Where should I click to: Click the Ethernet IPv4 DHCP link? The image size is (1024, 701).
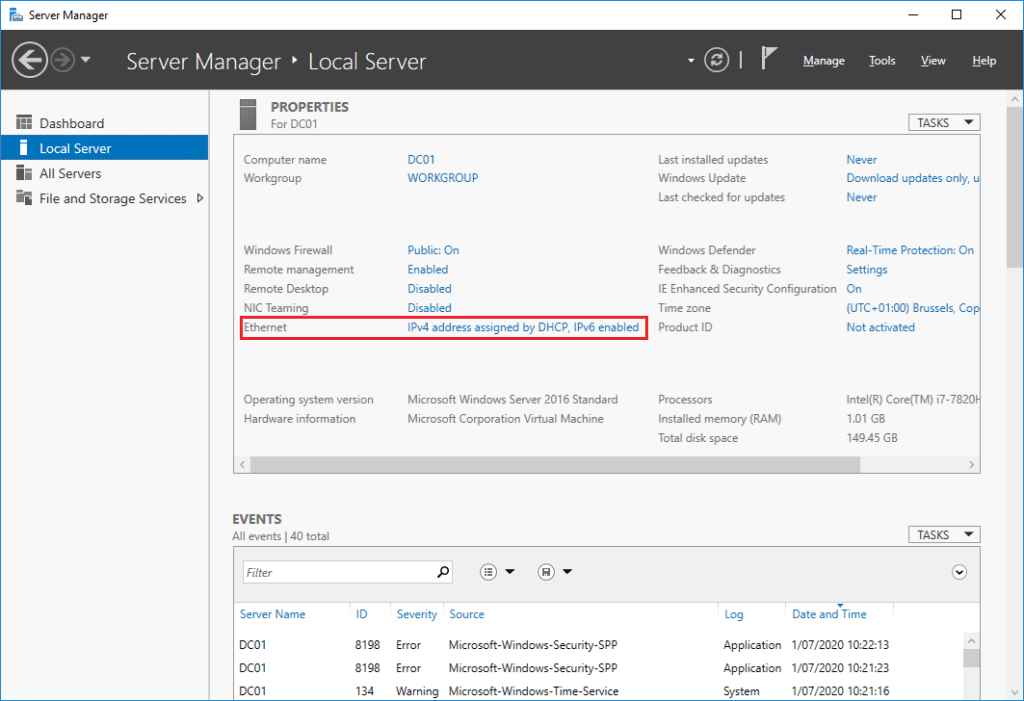(523, 327)
